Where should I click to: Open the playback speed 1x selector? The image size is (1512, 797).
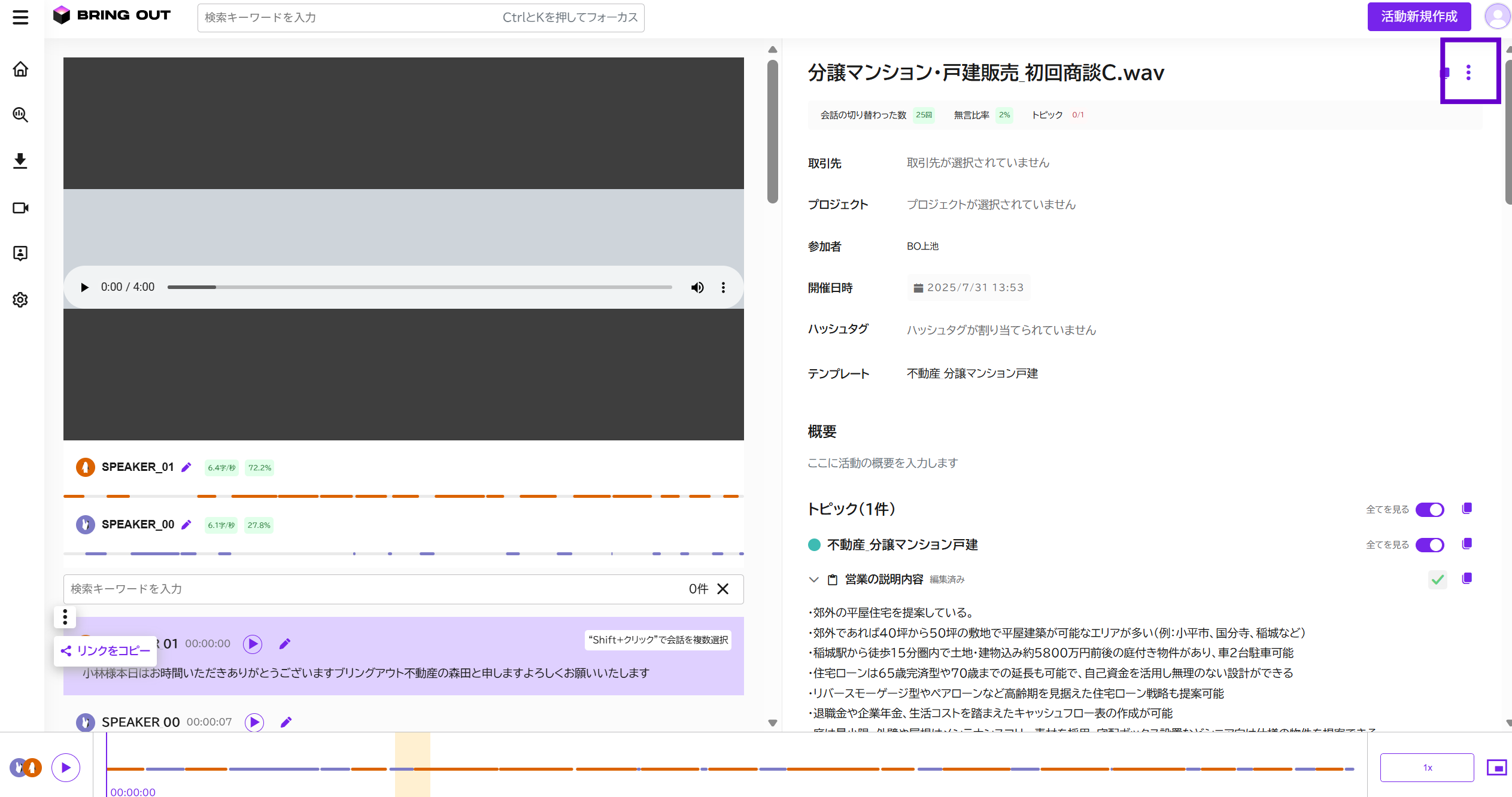point(1427,768)
